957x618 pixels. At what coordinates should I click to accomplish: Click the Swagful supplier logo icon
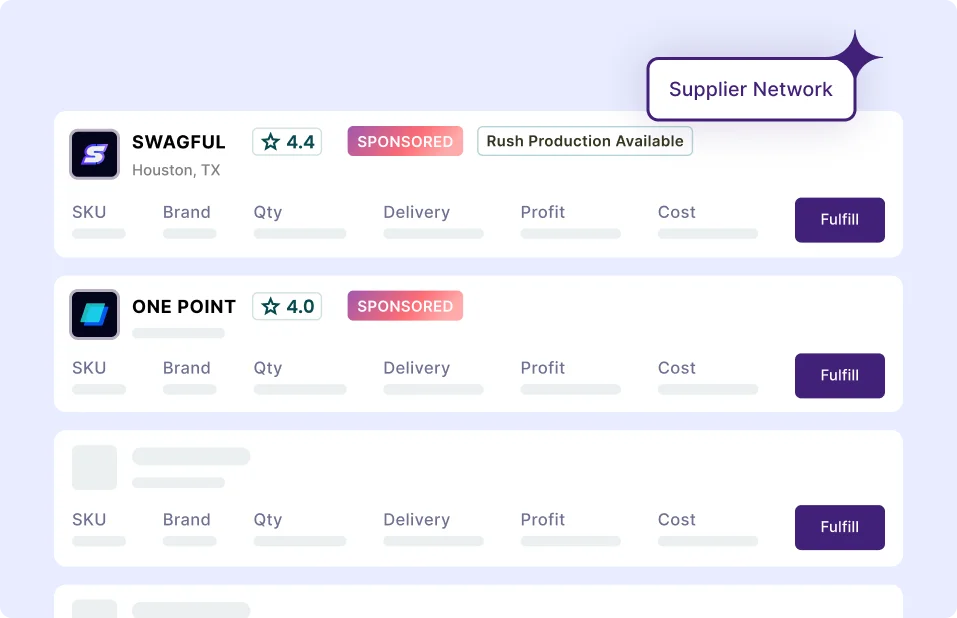coord(94,154)
